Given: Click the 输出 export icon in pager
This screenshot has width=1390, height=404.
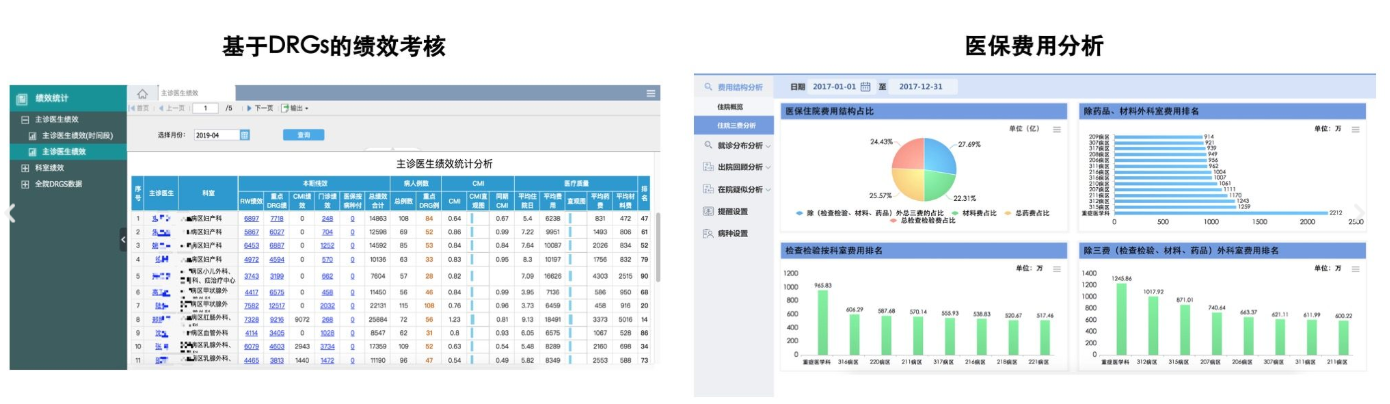Looking at the screenshot, I should [285, 108].
